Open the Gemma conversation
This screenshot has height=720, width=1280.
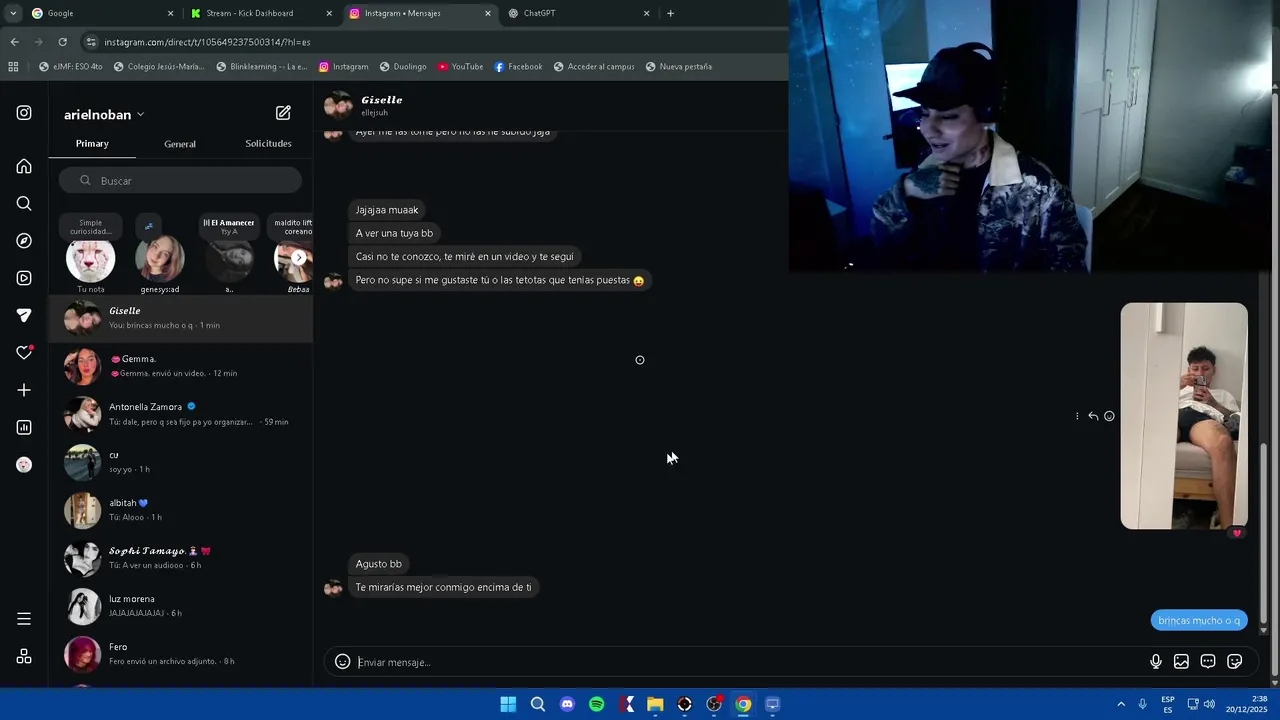[x=180, y=366]
